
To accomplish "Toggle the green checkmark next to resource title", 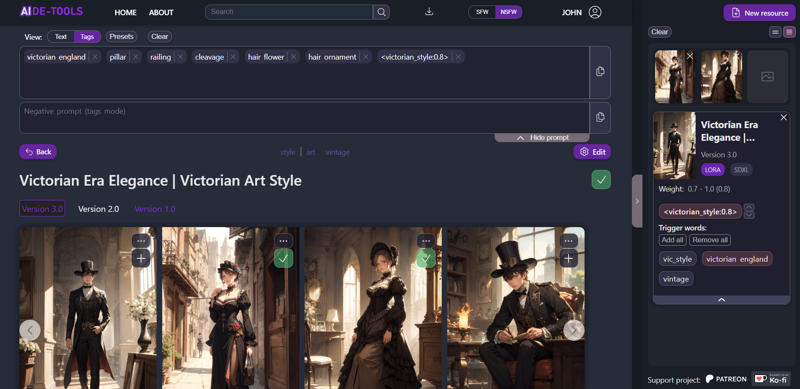I will point(601,180).
